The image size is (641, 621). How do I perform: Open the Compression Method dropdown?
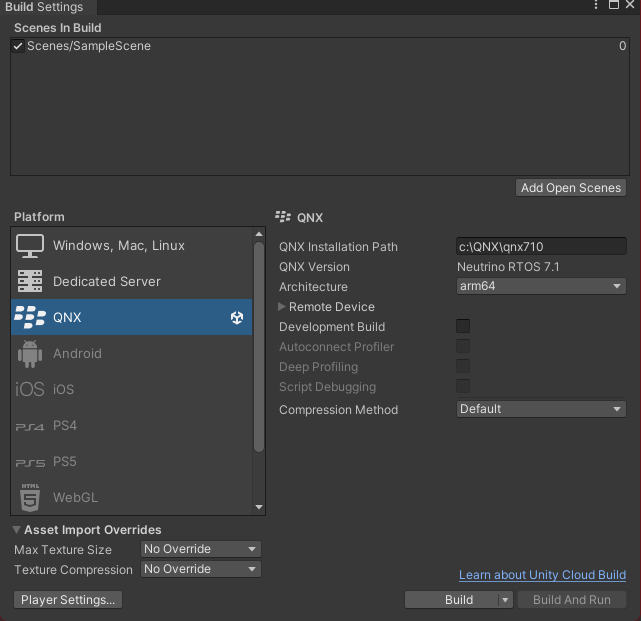[x=541, y=409]
